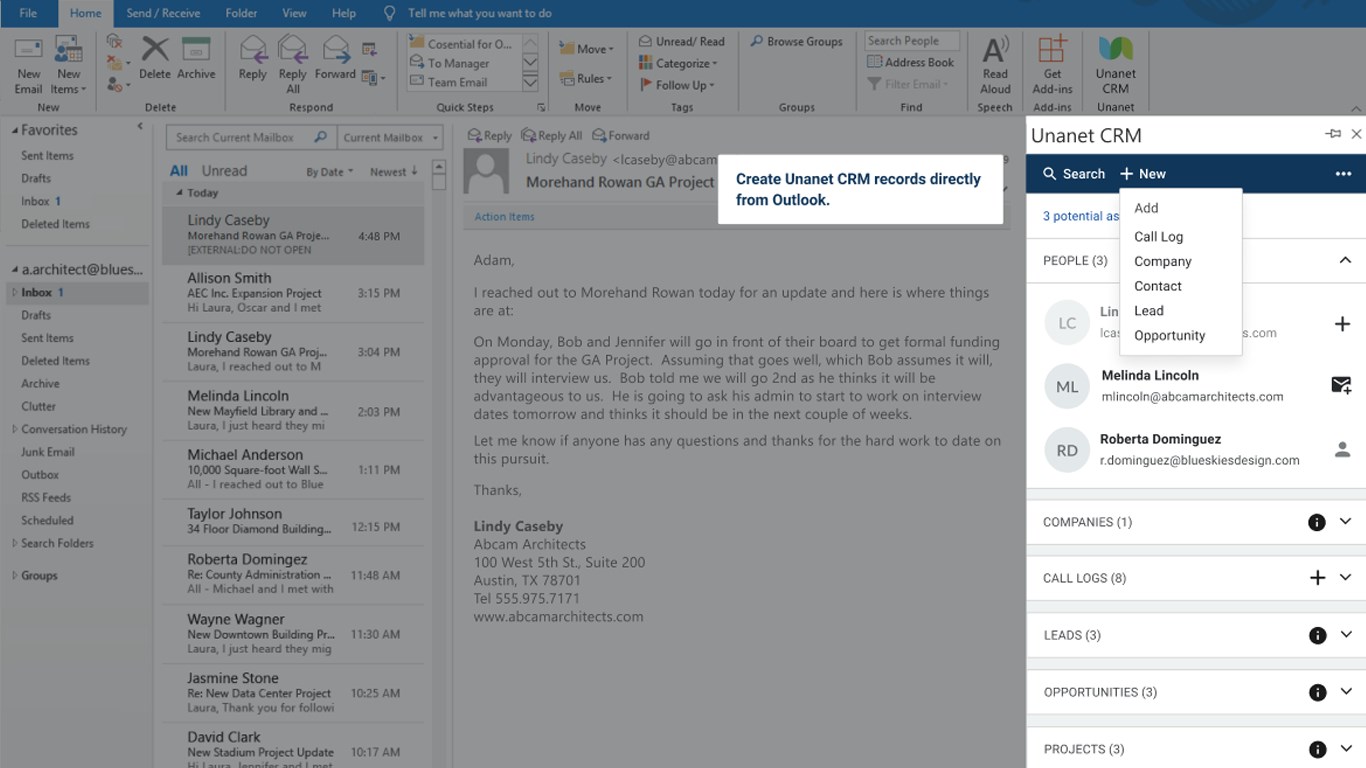Select the Conversation History folder
This screenshot has height=768, width=1366.
click(74, 429)
